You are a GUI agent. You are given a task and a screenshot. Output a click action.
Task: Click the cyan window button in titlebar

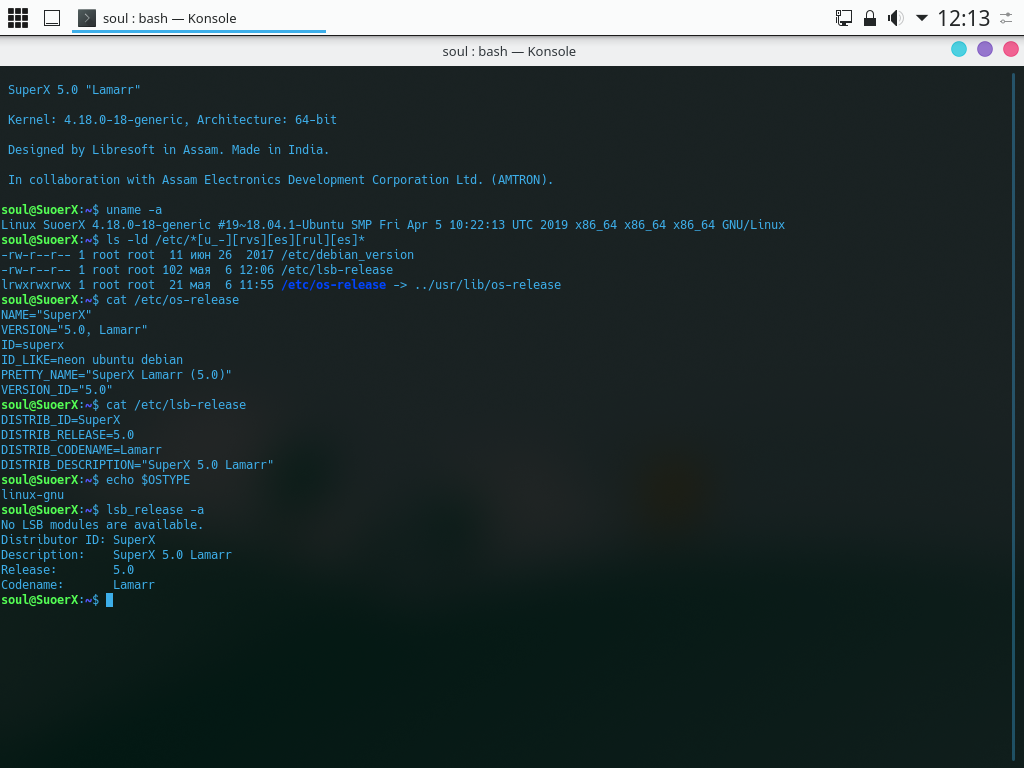pyautogui.click(x=959, y=49)
